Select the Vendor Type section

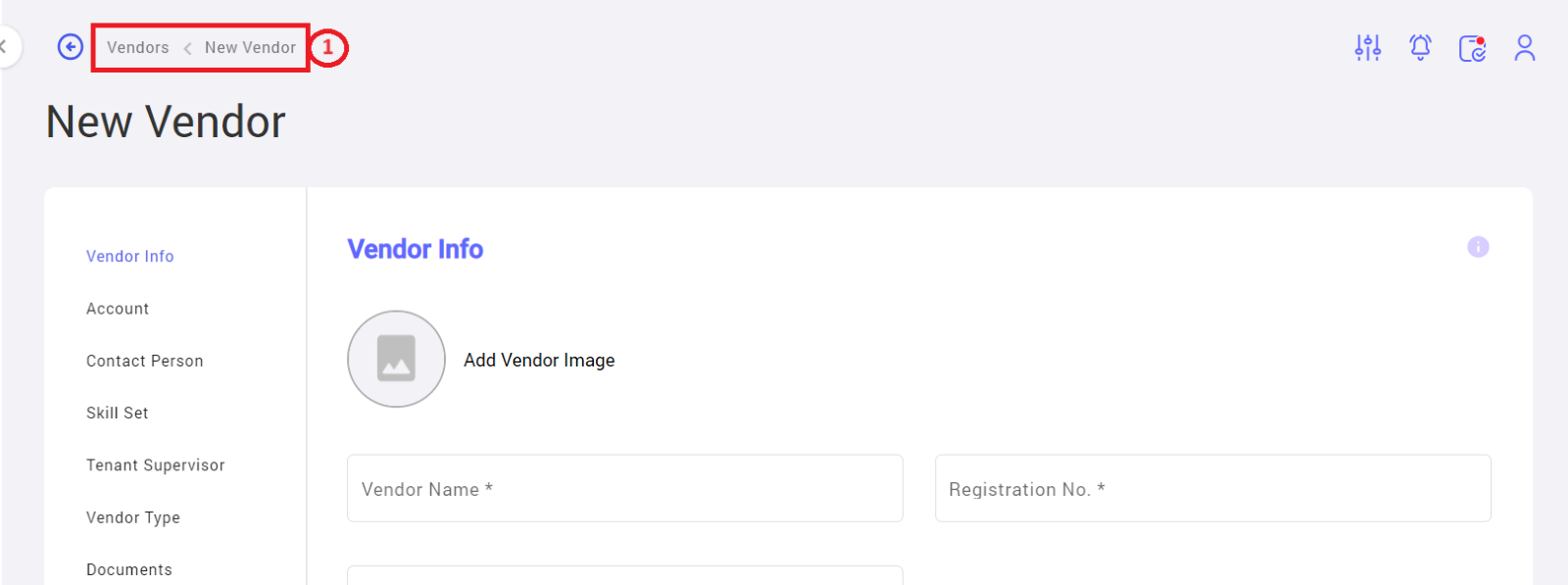tap(133, 517)
